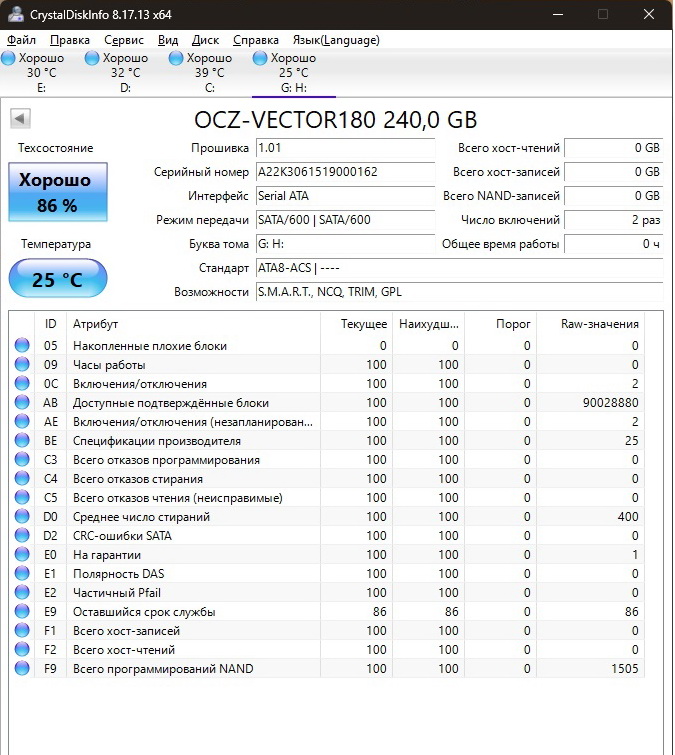675x755 pixels.
Task: Click the Порог column header
Action: 501,324
